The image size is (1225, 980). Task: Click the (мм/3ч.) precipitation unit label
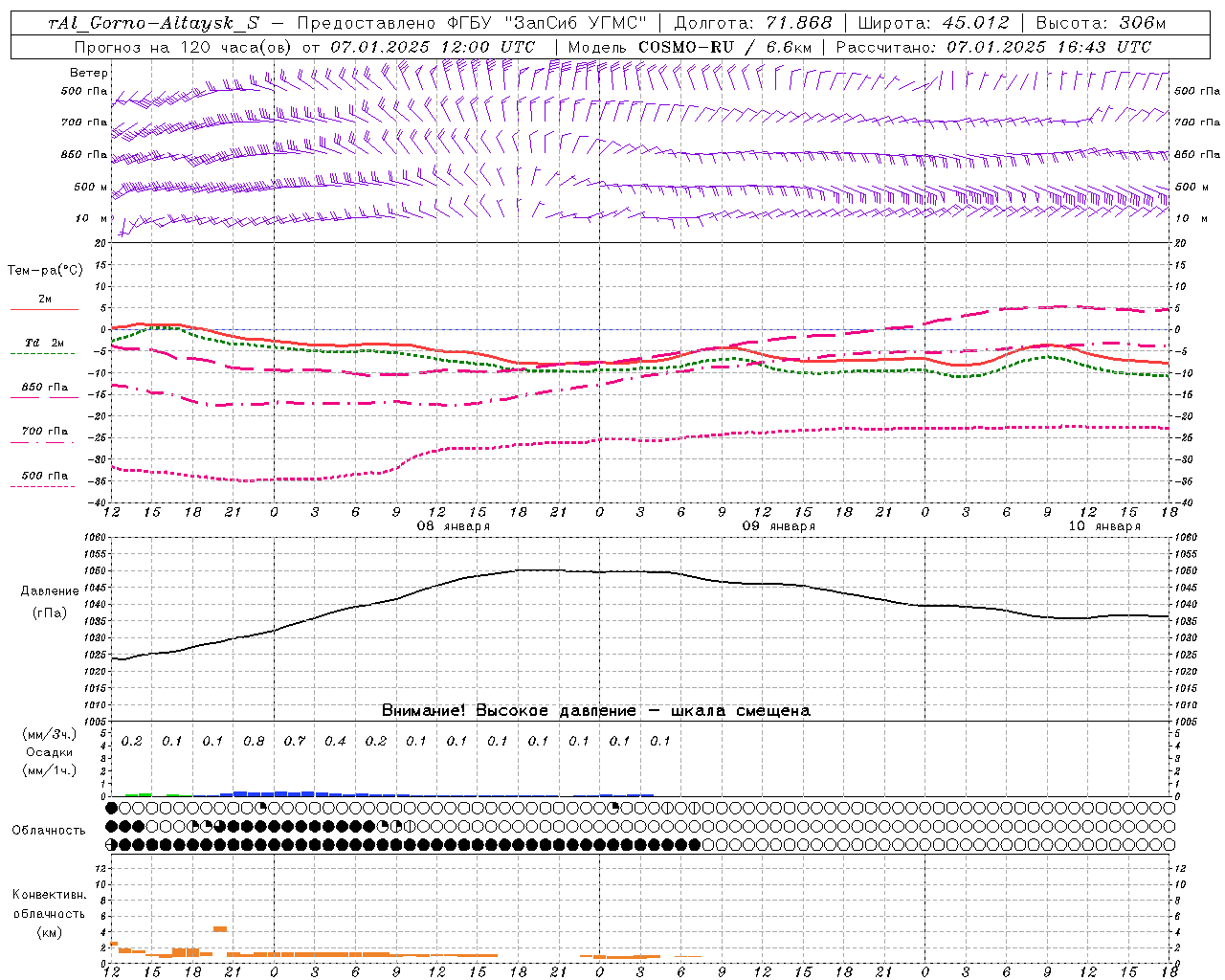[x=50, y=735]
